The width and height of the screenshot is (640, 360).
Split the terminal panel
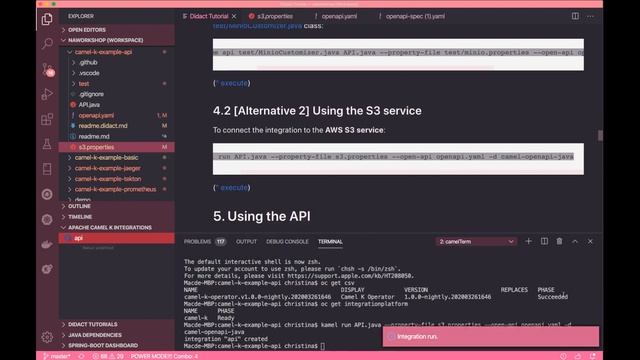pos(544,241)
